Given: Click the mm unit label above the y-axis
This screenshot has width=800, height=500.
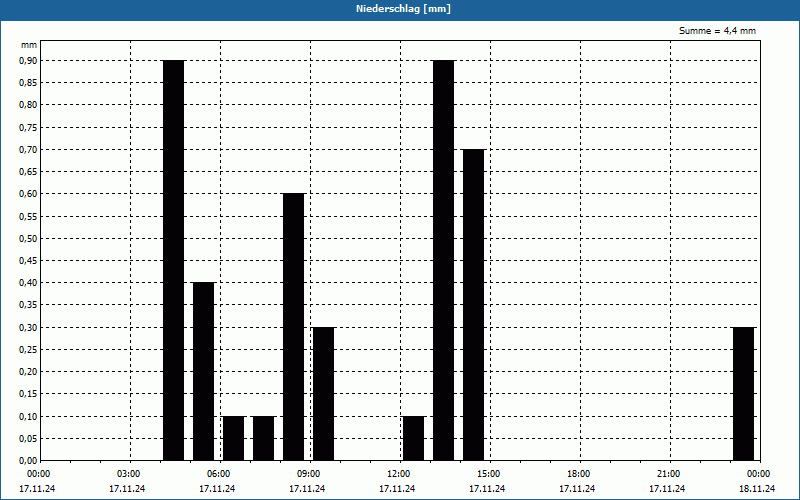Looking at the screenshot, I should click(x=29, y=45).
